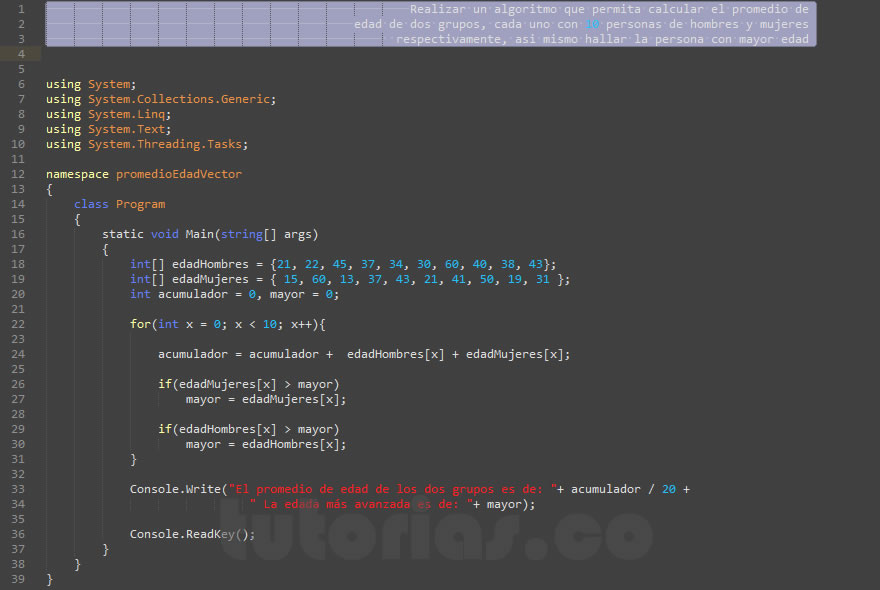The image size is (880, 590).
Task: Click the closing brace on line 39
Action: [x=48, y=578]
